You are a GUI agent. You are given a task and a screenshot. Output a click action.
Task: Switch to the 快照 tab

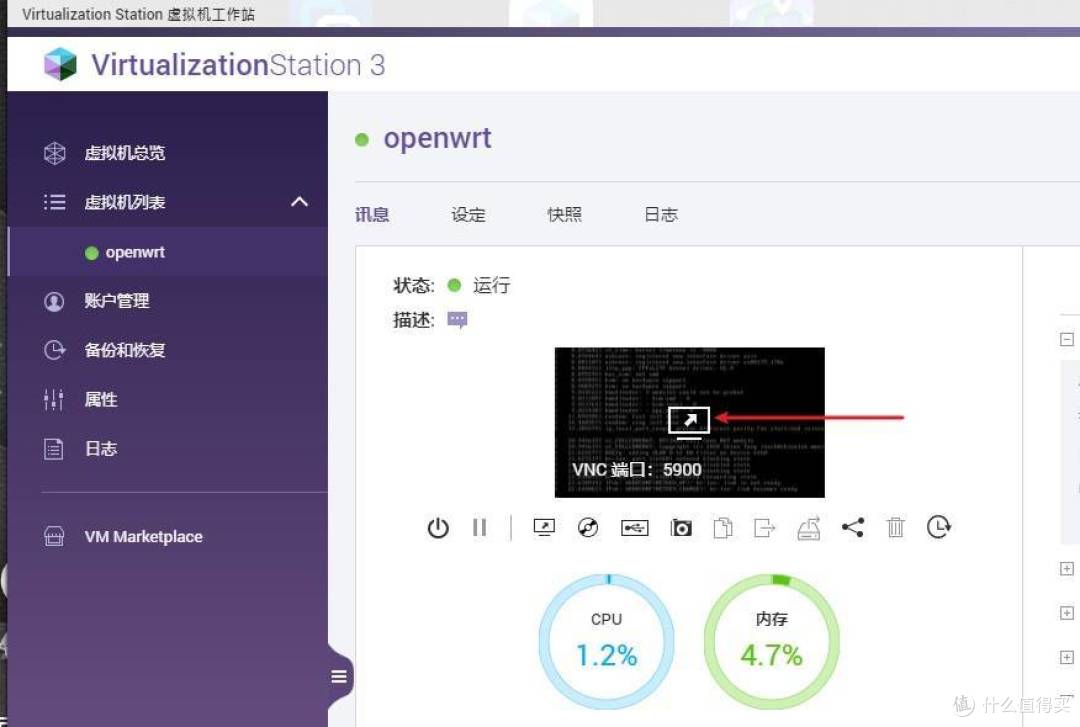pyautogui.click(x=563, y=214)
